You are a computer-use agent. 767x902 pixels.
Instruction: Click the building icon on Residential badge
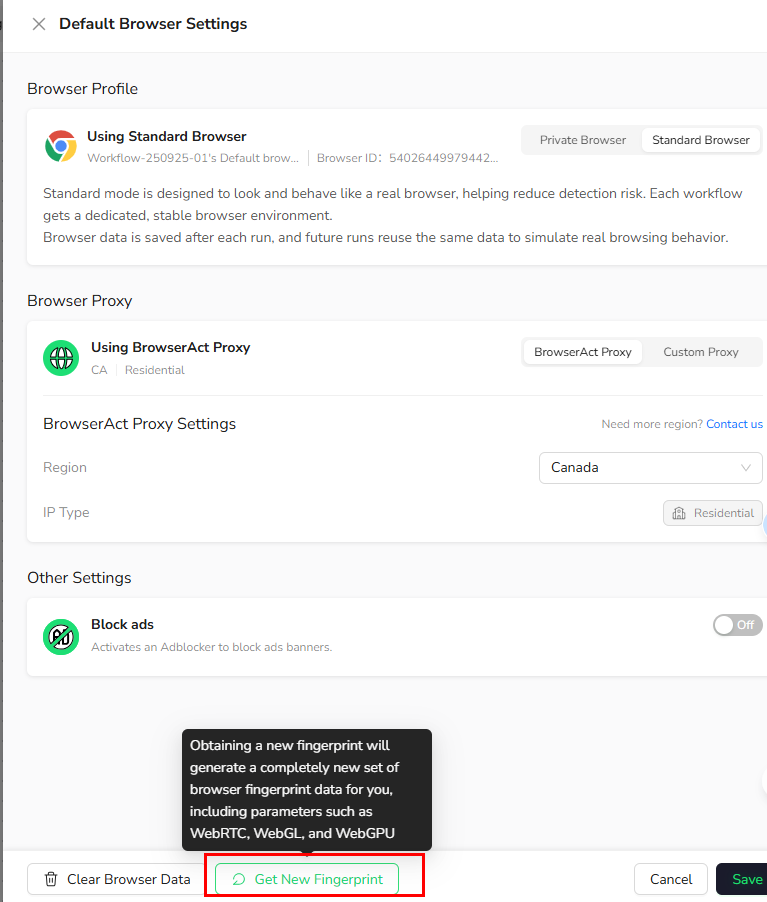[679, 513]
